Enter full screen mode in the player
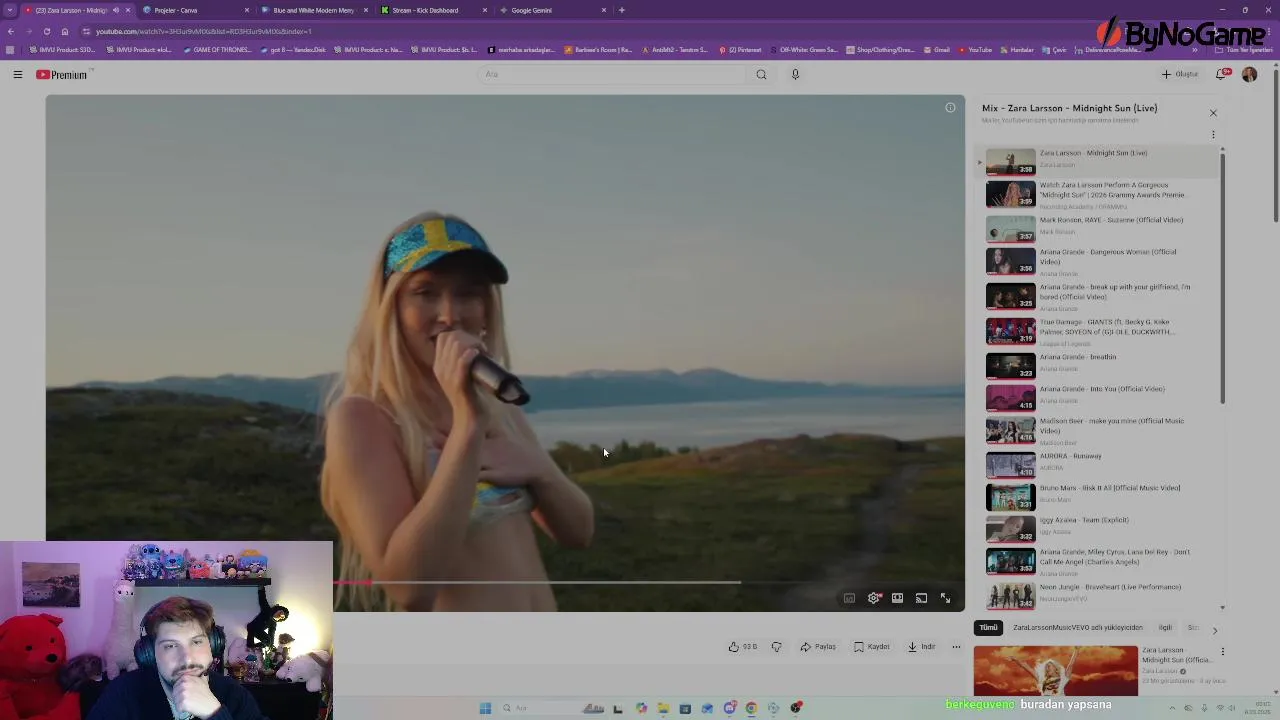1280x720 pixels. 945,598
